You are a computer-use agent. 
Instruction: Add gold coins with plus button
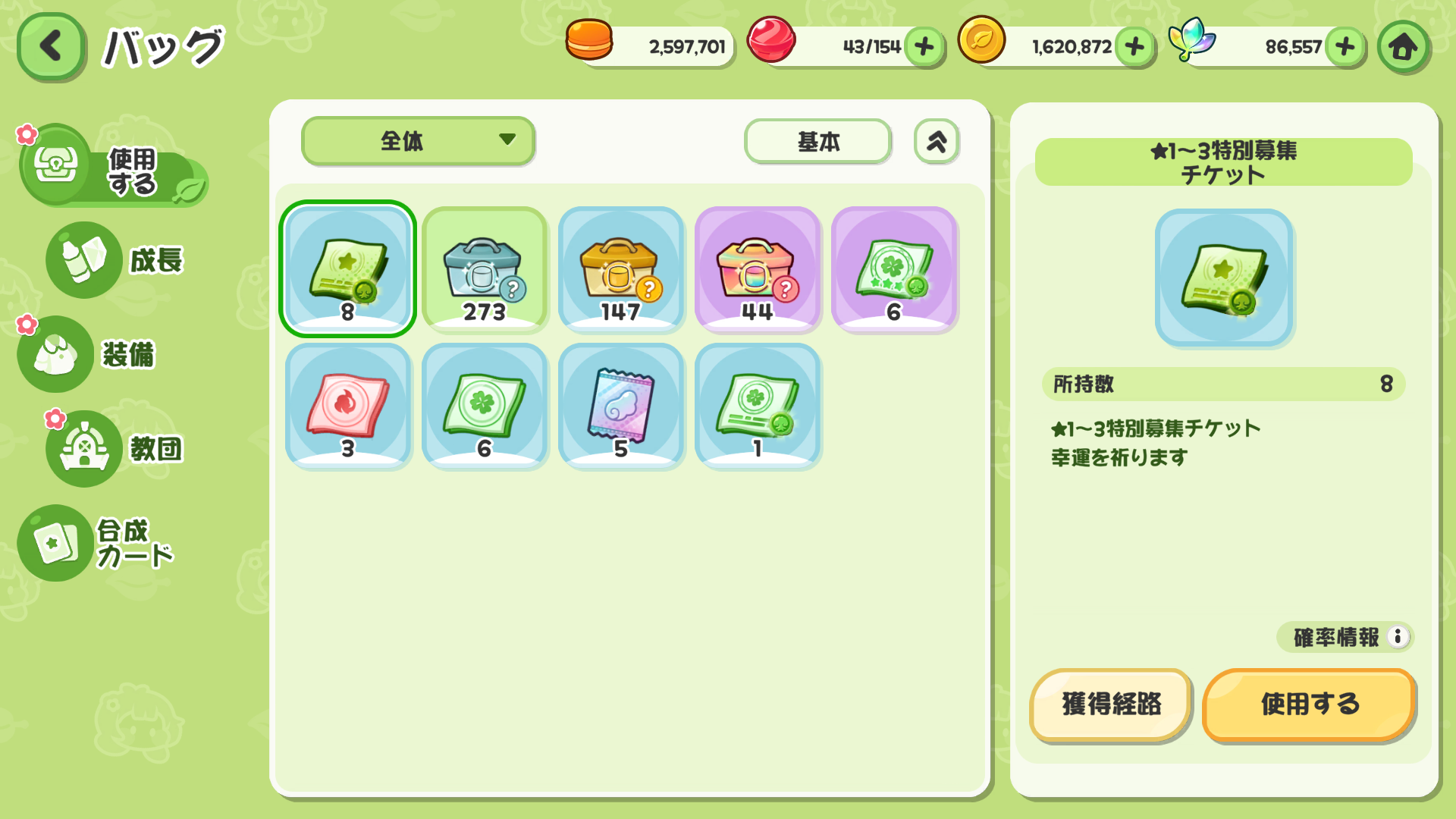pyautogui.click(x=1134, y=47)
